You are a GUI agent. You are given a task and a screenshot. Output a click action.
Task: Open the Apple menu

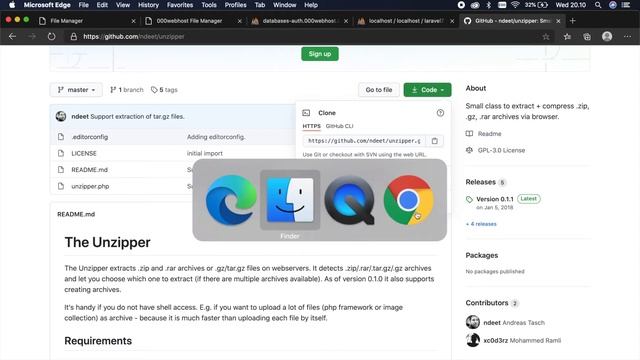(x=12, y=5)
